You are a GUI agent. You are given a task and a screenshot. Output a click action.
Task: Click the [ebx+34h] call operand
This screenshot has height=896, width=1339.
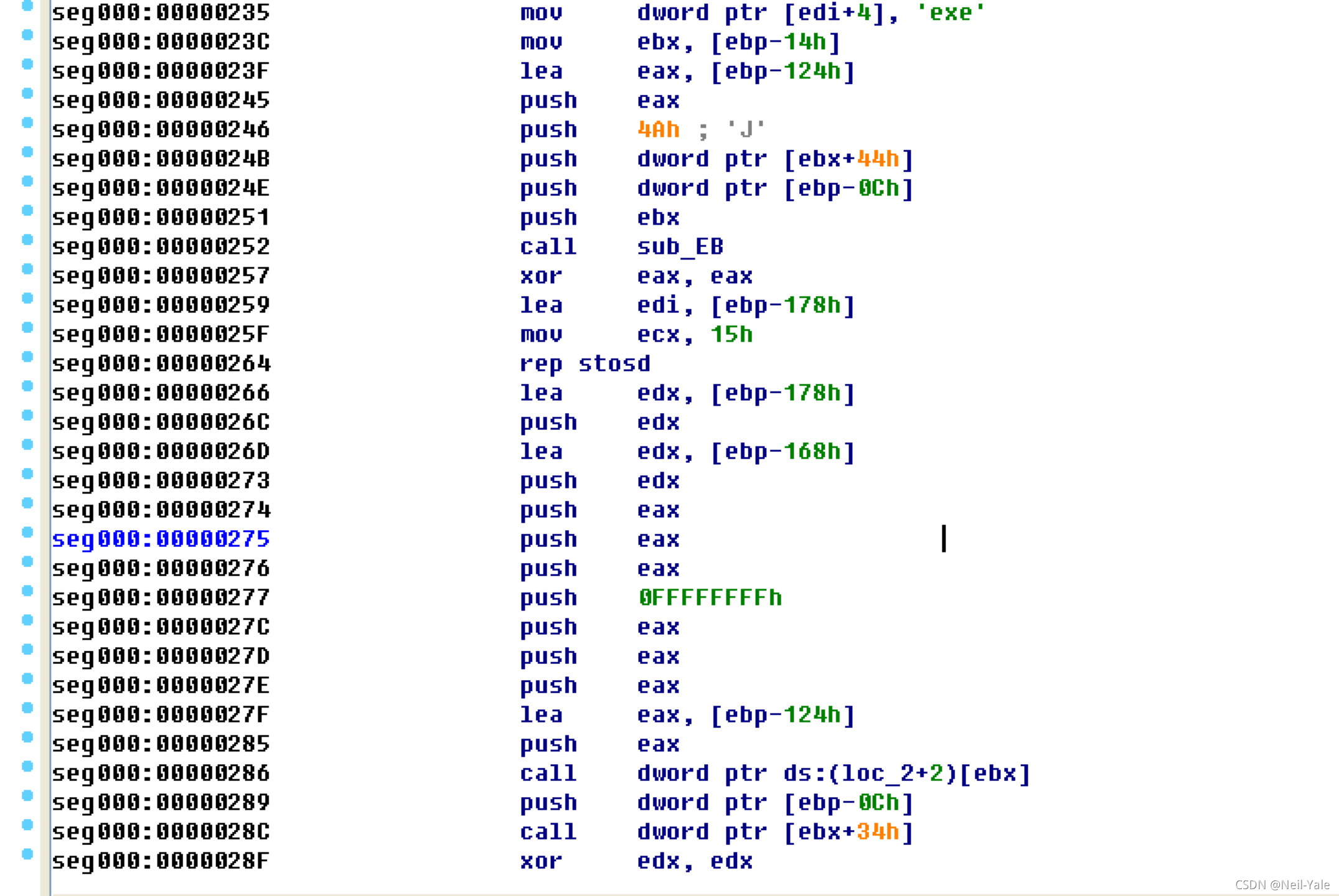[x=848, y=832]
